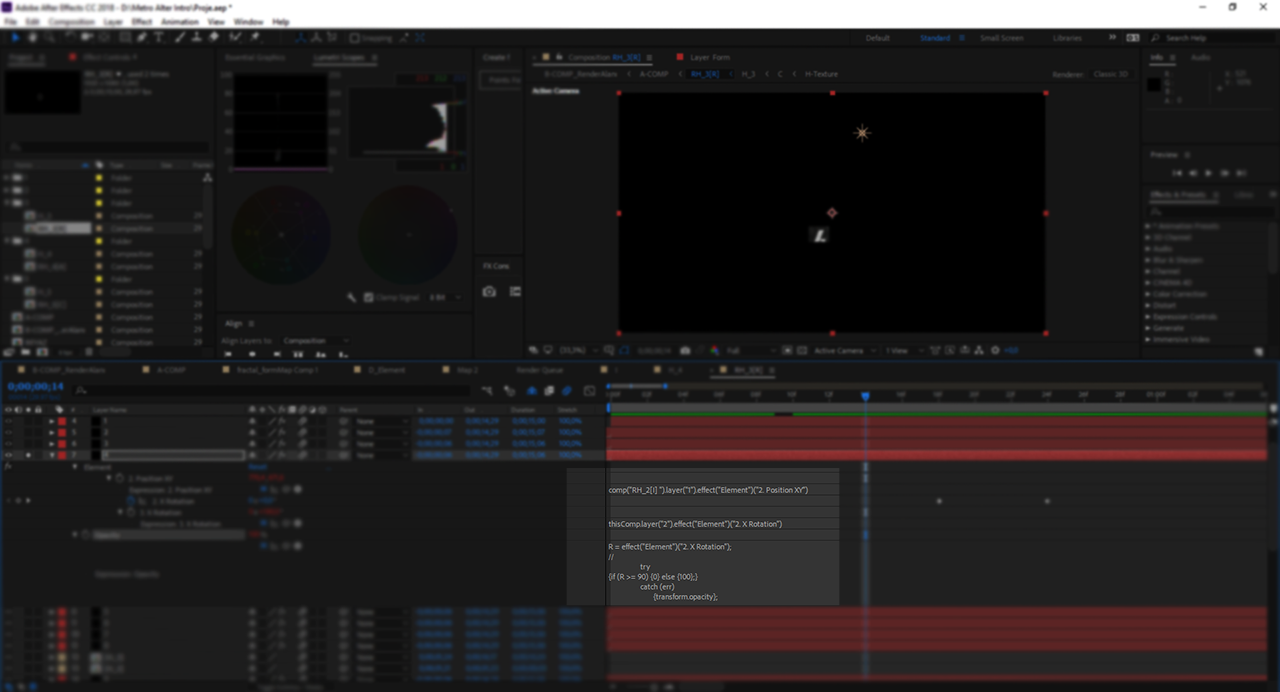
Task: Click the snapshot camera icon in viewer
Action: pos(685,350)
